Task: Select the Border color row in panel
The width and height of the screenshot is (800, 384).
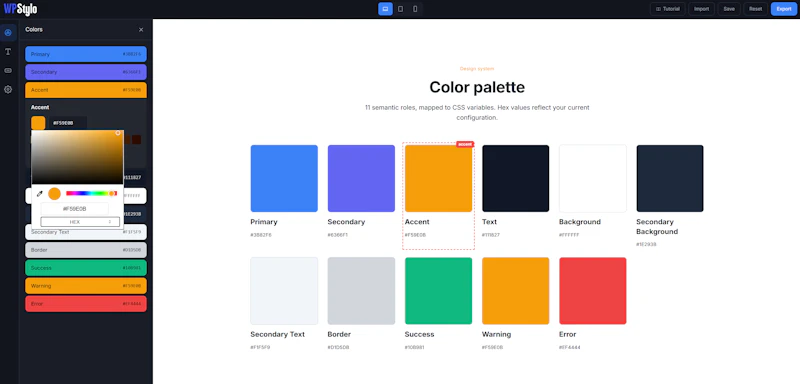Action: coord(86,250)
